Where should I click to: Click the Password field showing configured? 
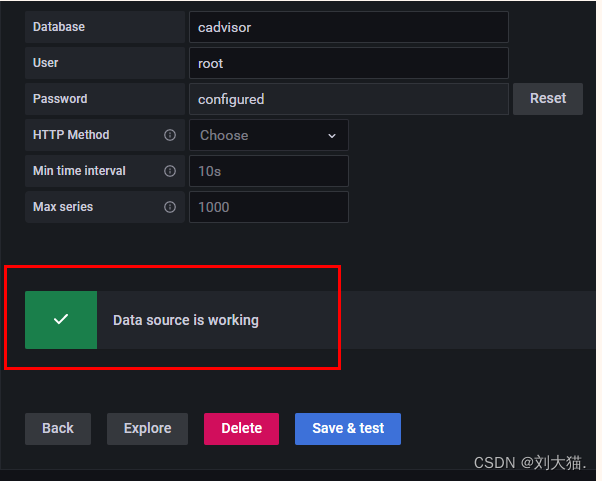(349, 99)
